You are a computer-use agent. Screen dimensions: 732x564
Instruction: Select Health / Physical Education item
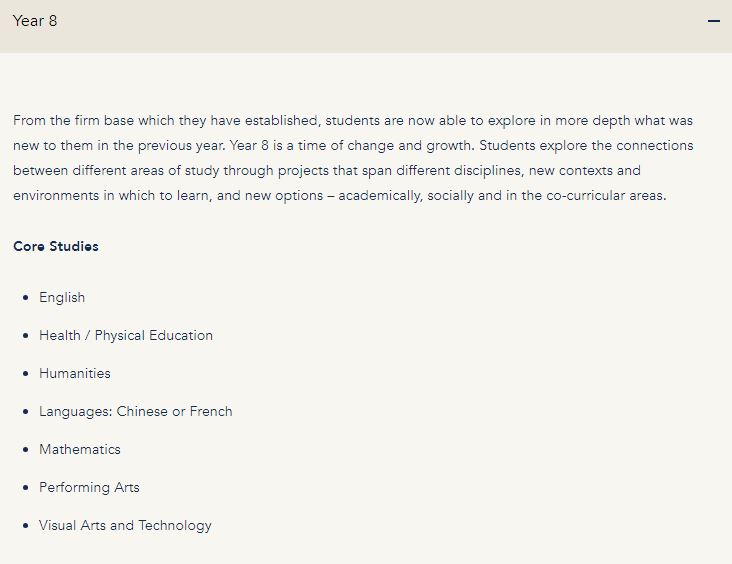[x=126, y=335]
